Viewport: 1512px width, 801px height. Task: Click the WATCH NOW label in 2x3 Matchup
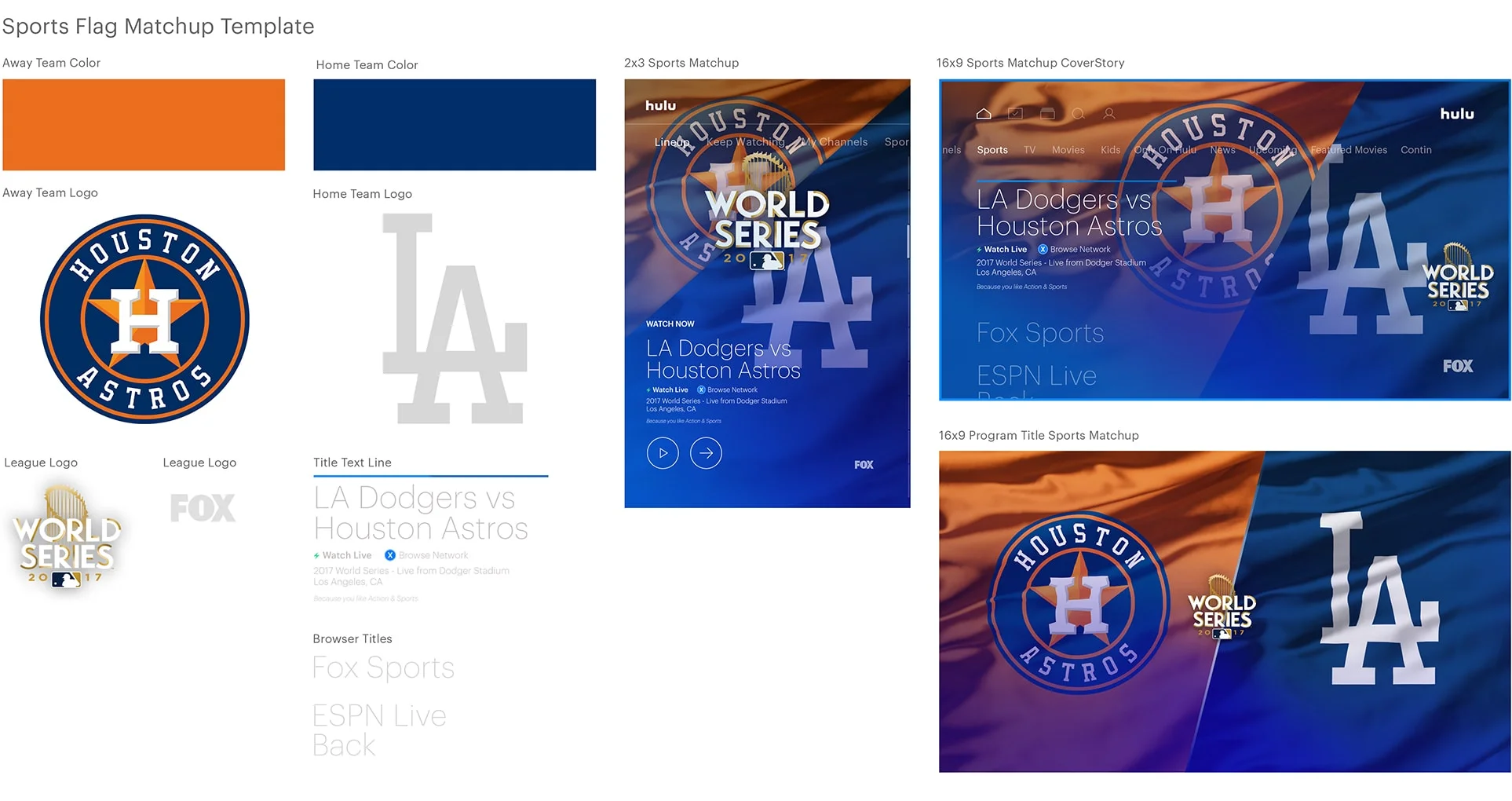pyautogui.click(x=670, y=324)
